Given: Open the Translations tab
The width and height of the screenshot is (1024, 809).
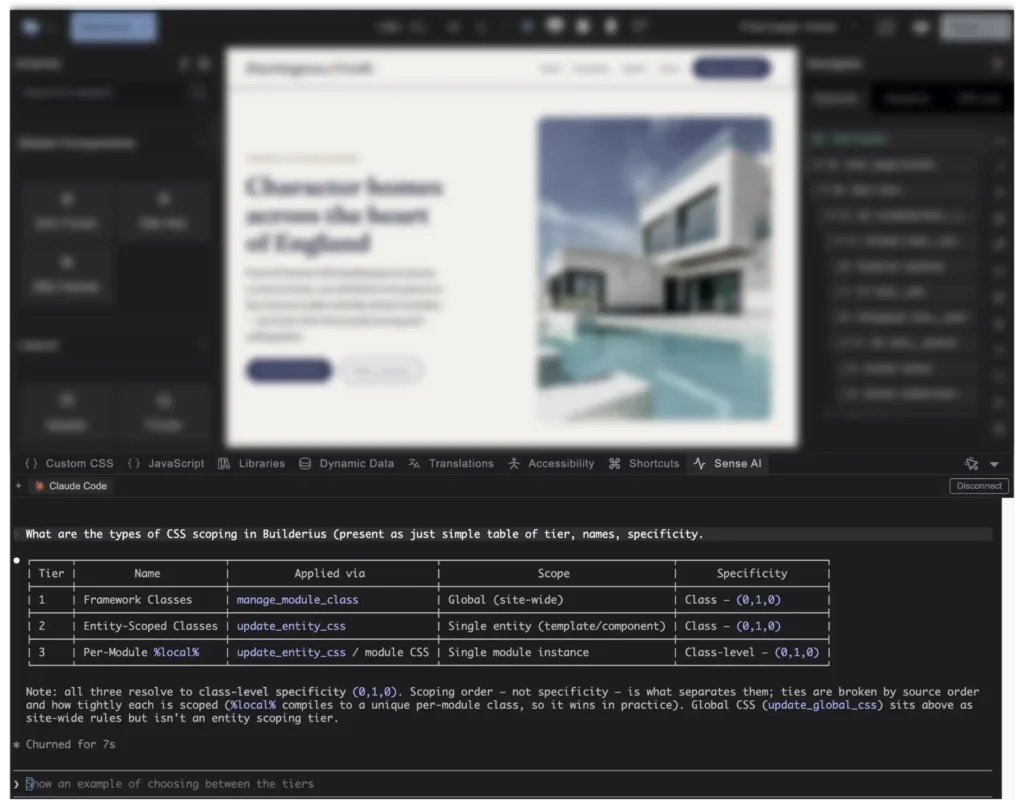Looking at the screenshot, I should pos(451,464).
